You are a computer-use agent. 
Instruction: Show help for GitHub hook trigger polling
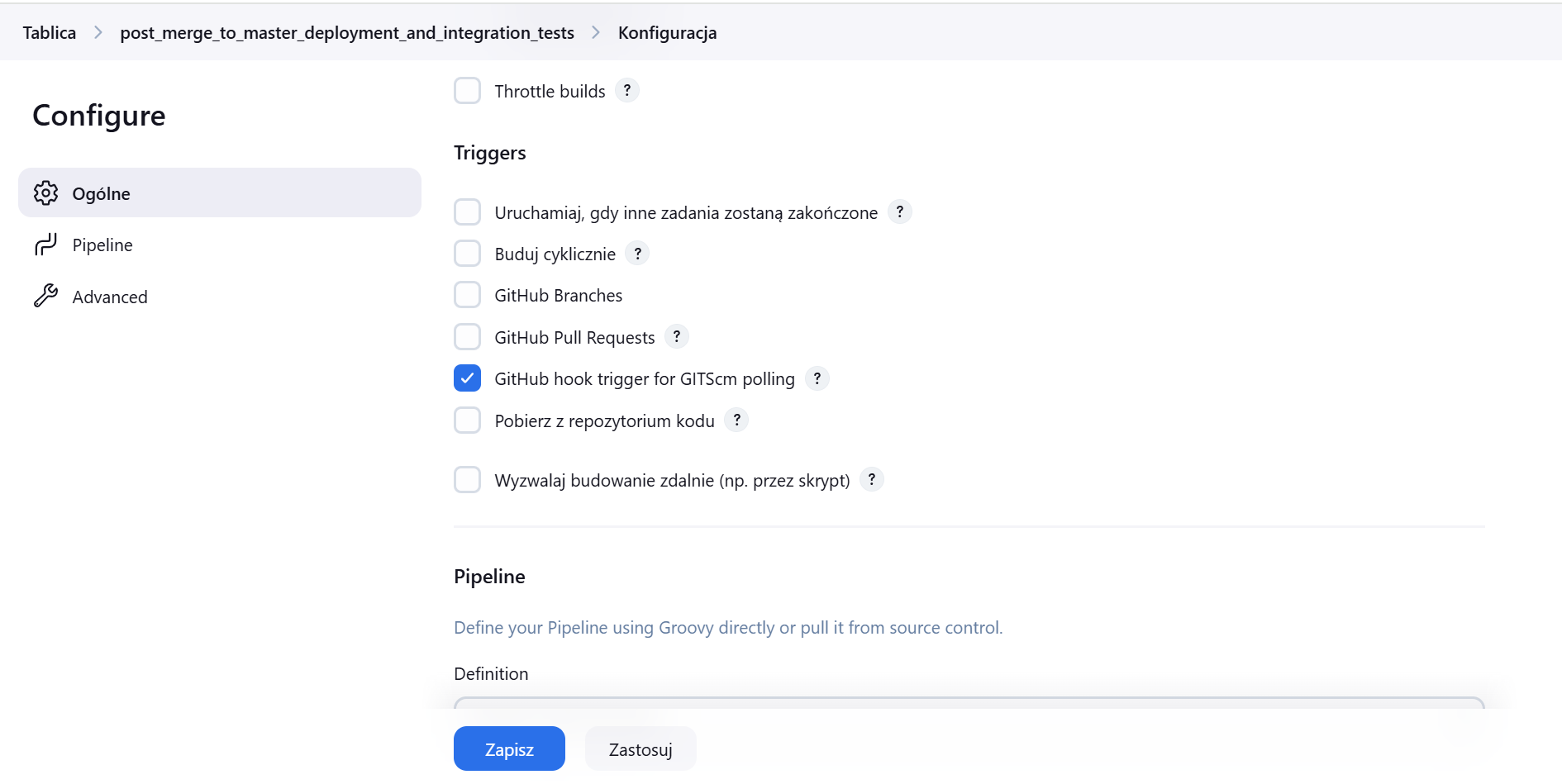click(x=817, y=378)
